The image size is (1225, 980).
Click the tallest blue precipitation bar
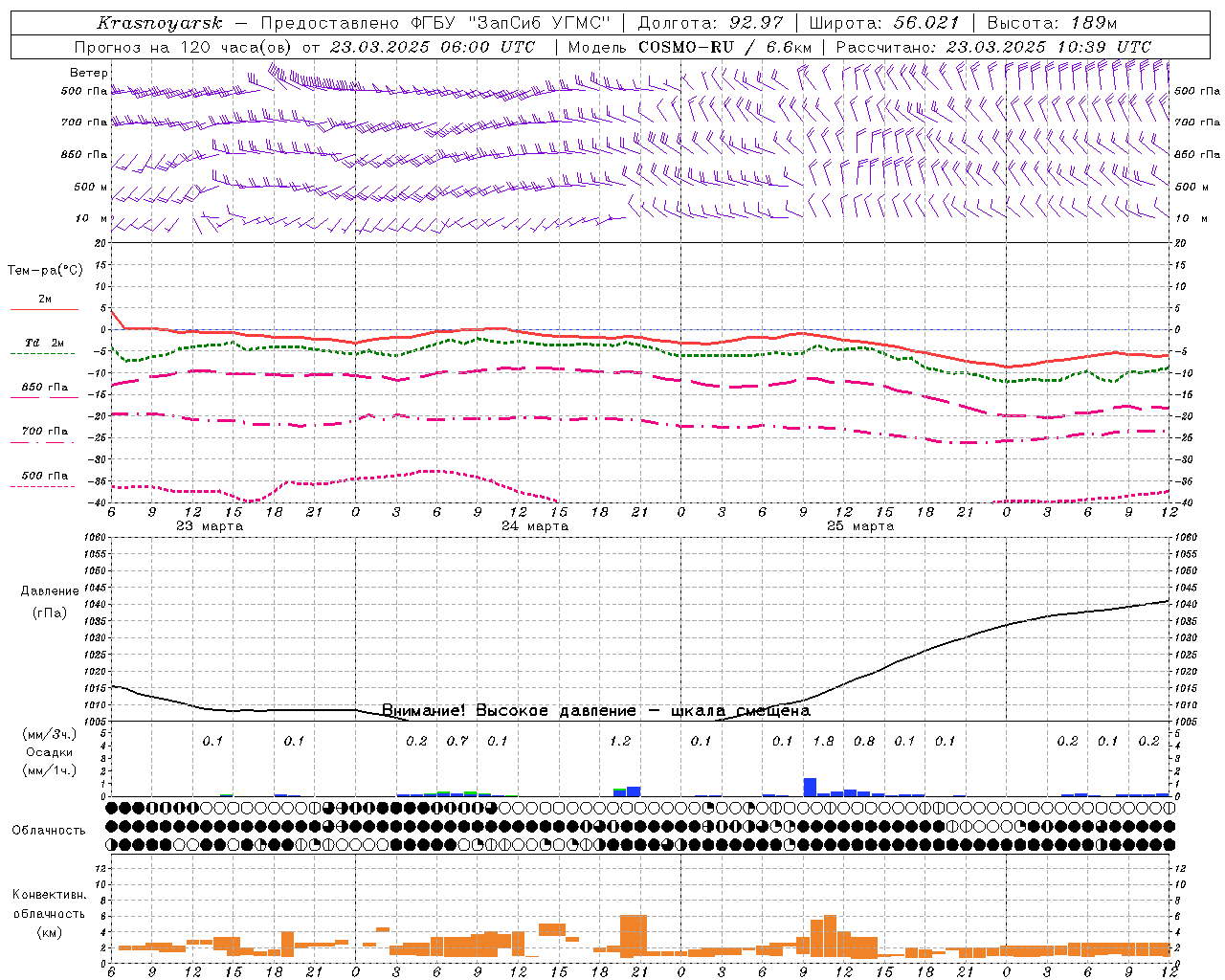[810, 788]
